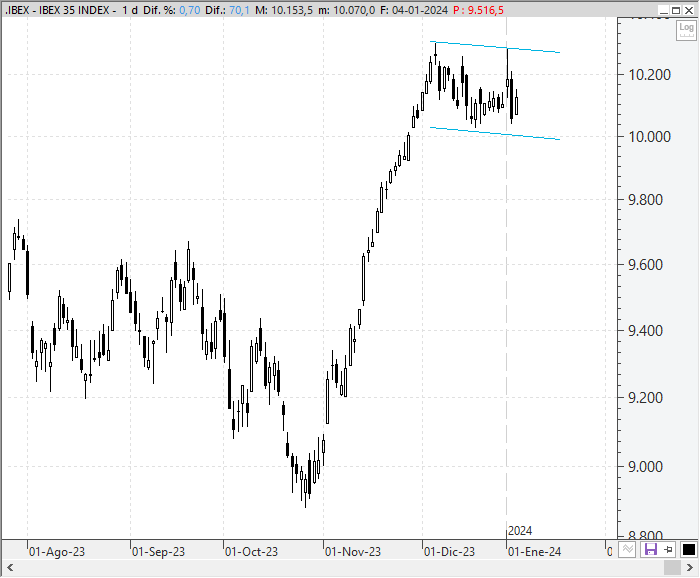This screenshot has width=700, height=578.
Task: Click the purple save diskette icon
Action: [650, 549]
